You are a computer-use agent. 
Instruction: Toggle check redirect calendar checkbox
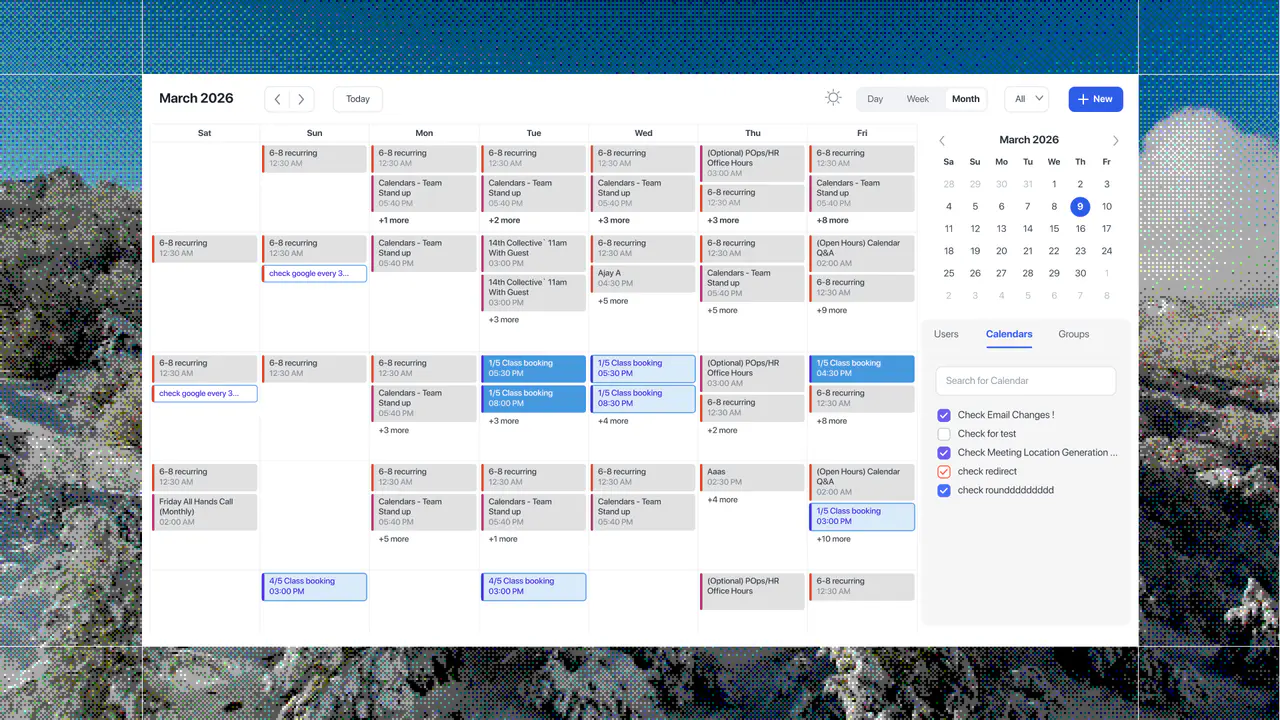pyautogui.click(x=944, y=472)
